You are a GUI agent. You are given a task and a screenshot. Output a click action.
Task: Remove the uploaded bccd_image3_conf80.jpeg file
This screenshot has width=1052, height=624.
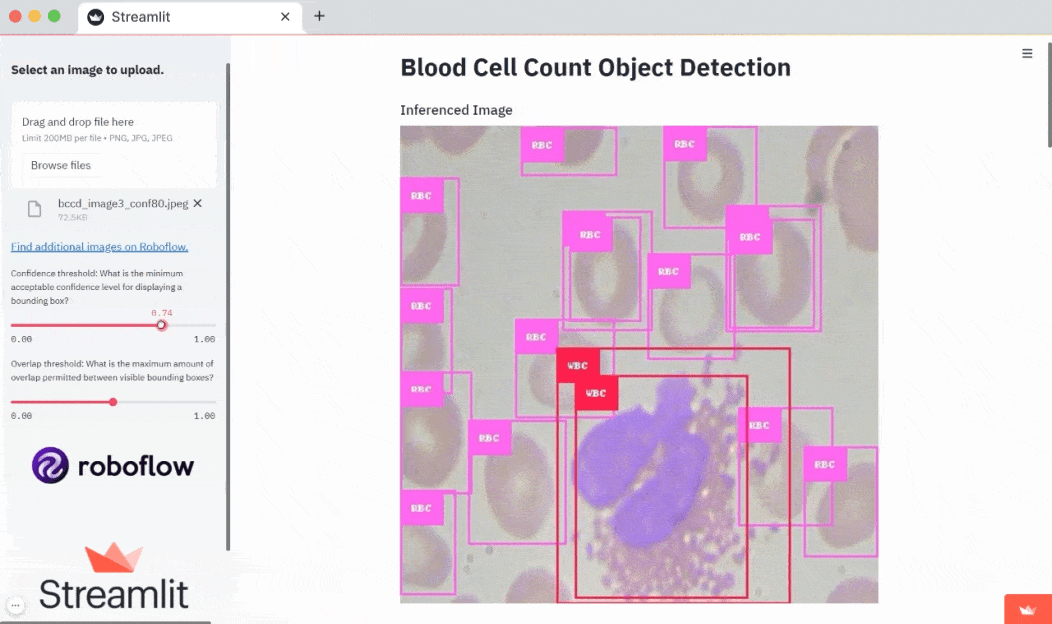[197, 203]
